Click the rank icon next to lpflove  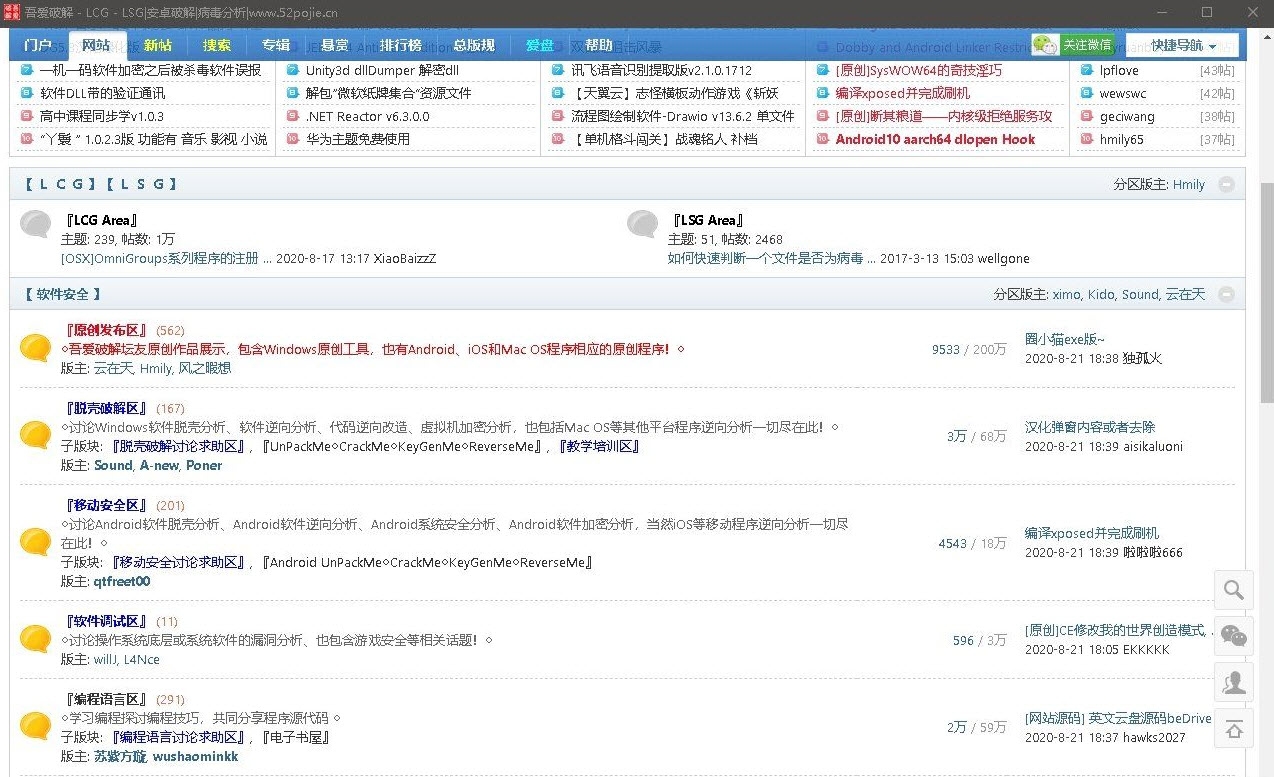point(1087,71)
